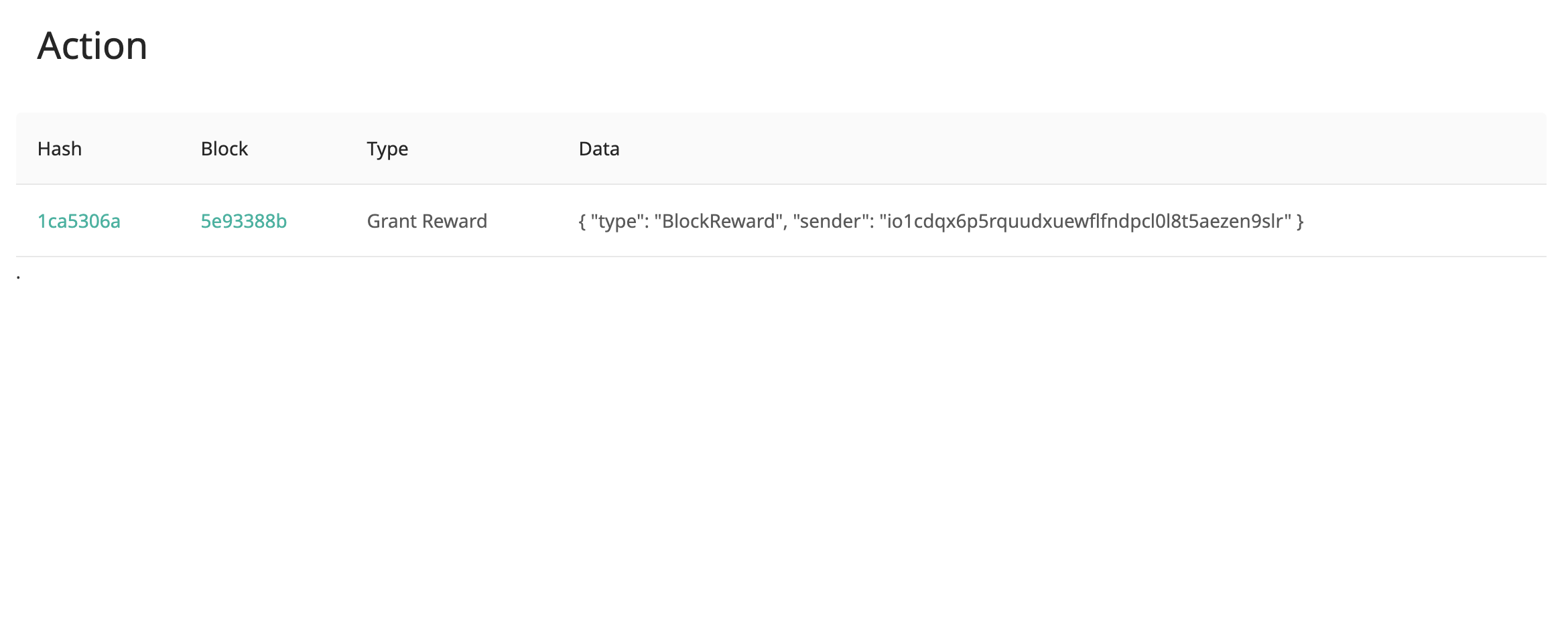
Task: Select the hash value 1ca5306a text
Action: click(78, 221)
